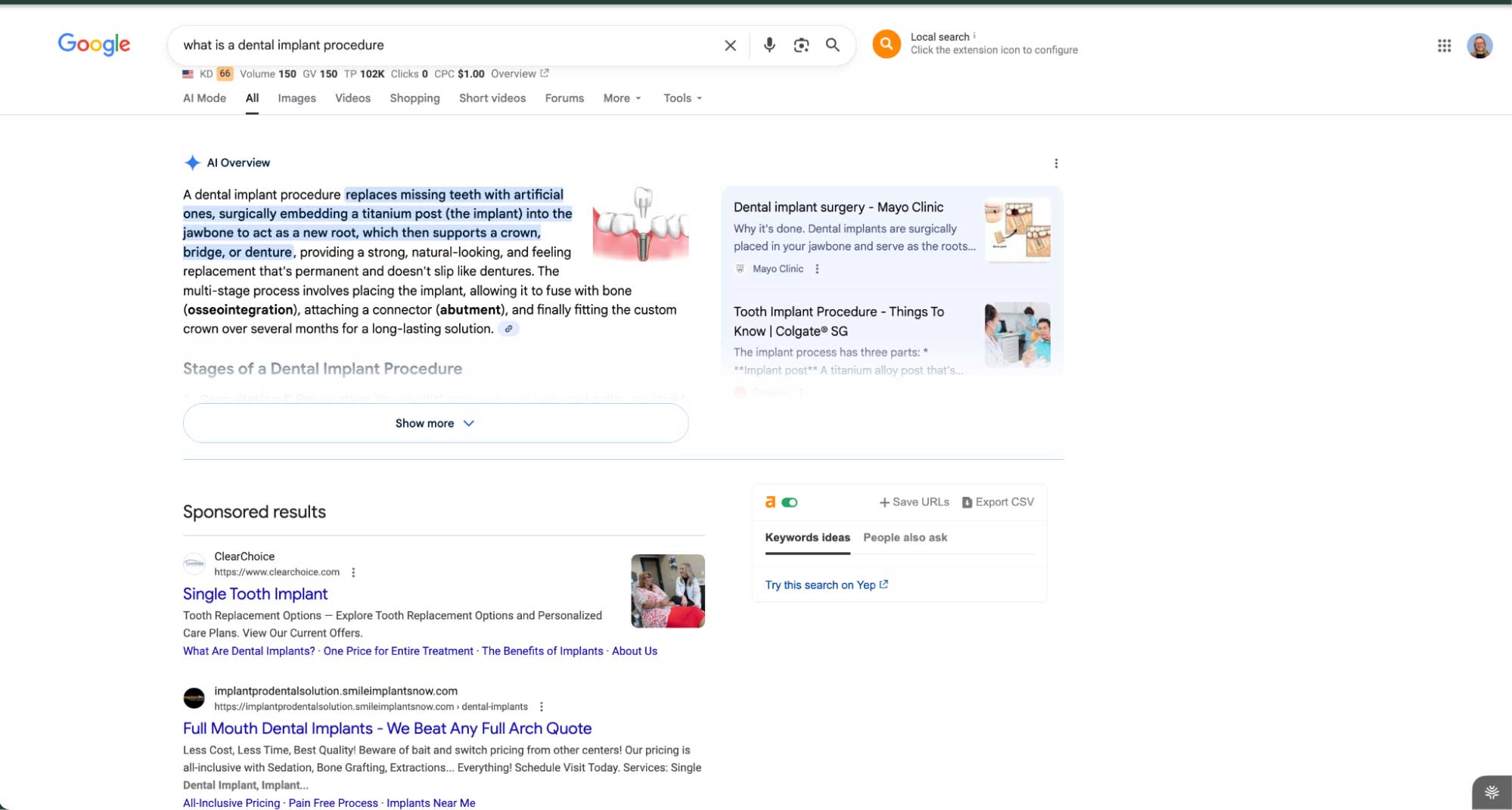This screenshot has width=1512, height=810.
Task: Switch to People also ask tab
Action: pos(905,538)
